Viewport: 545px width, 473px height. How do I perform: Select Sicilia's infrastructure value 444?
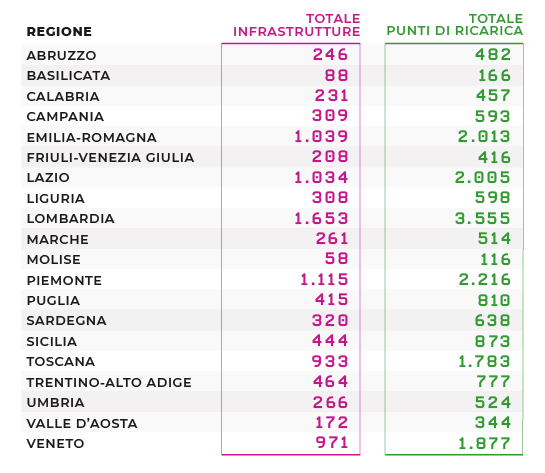330,341
